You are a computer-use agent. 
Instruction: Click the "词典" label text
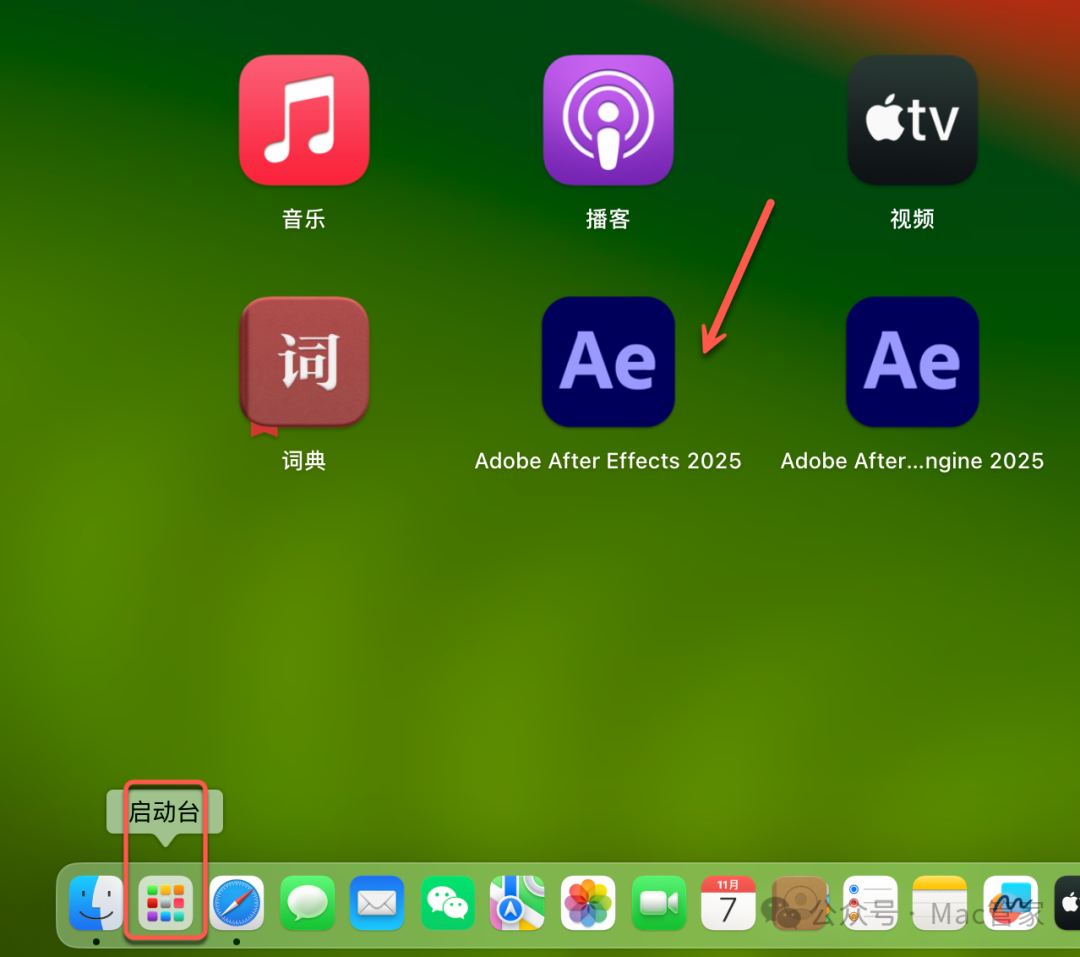pyautogui.click(x=304, y=460)
